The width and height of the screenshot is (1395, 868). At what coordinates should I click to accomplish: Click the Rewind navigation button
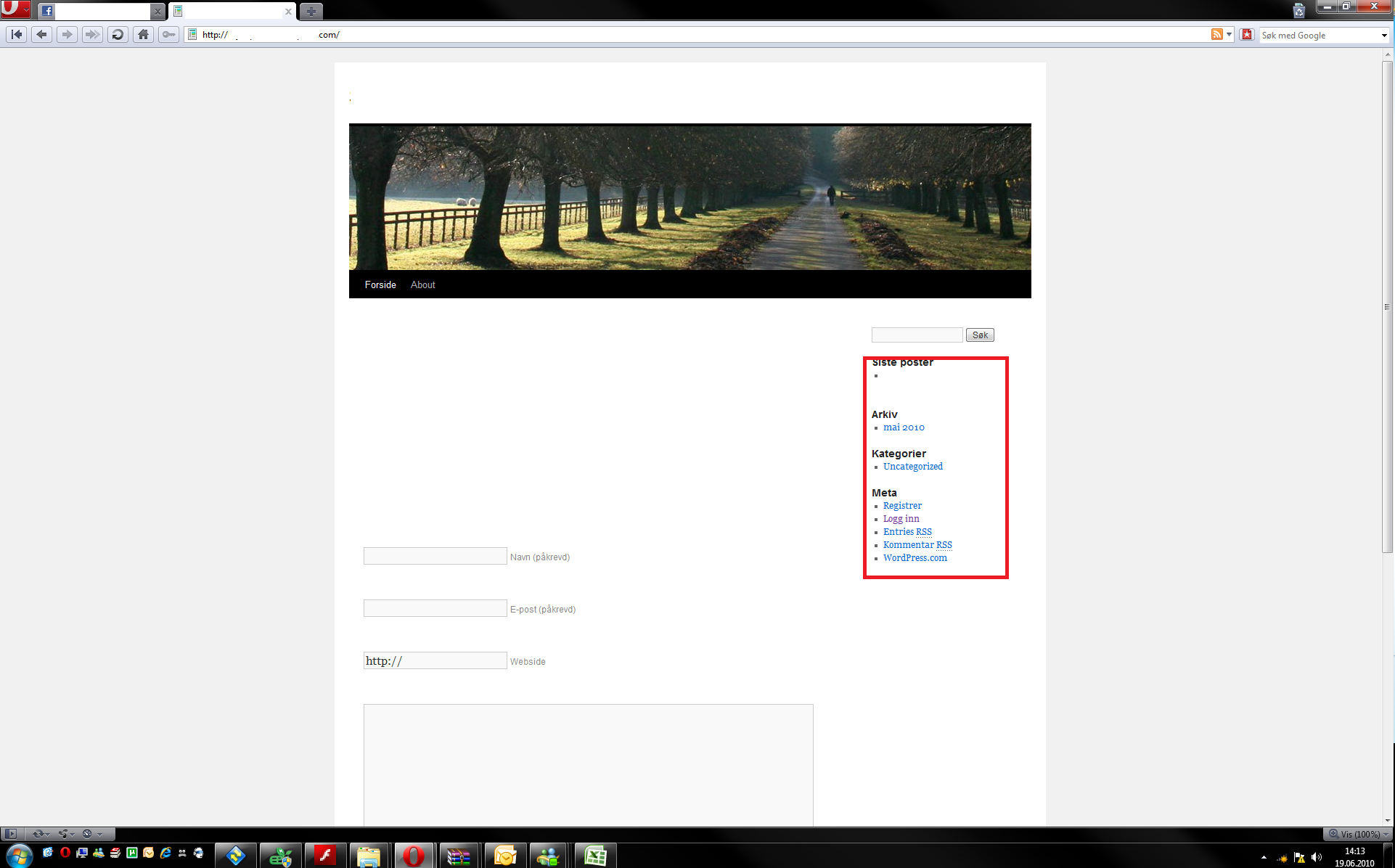click(17, 34)
